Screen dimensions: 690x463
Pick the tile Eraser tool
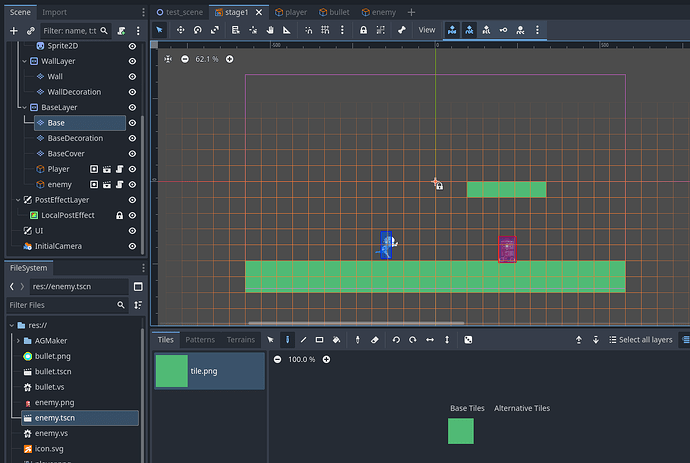point(375,340)
